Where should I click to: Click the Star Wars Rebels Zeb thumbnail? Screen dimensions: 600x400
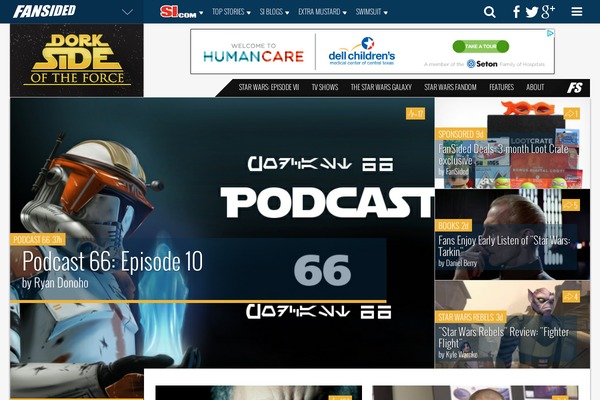512,325
